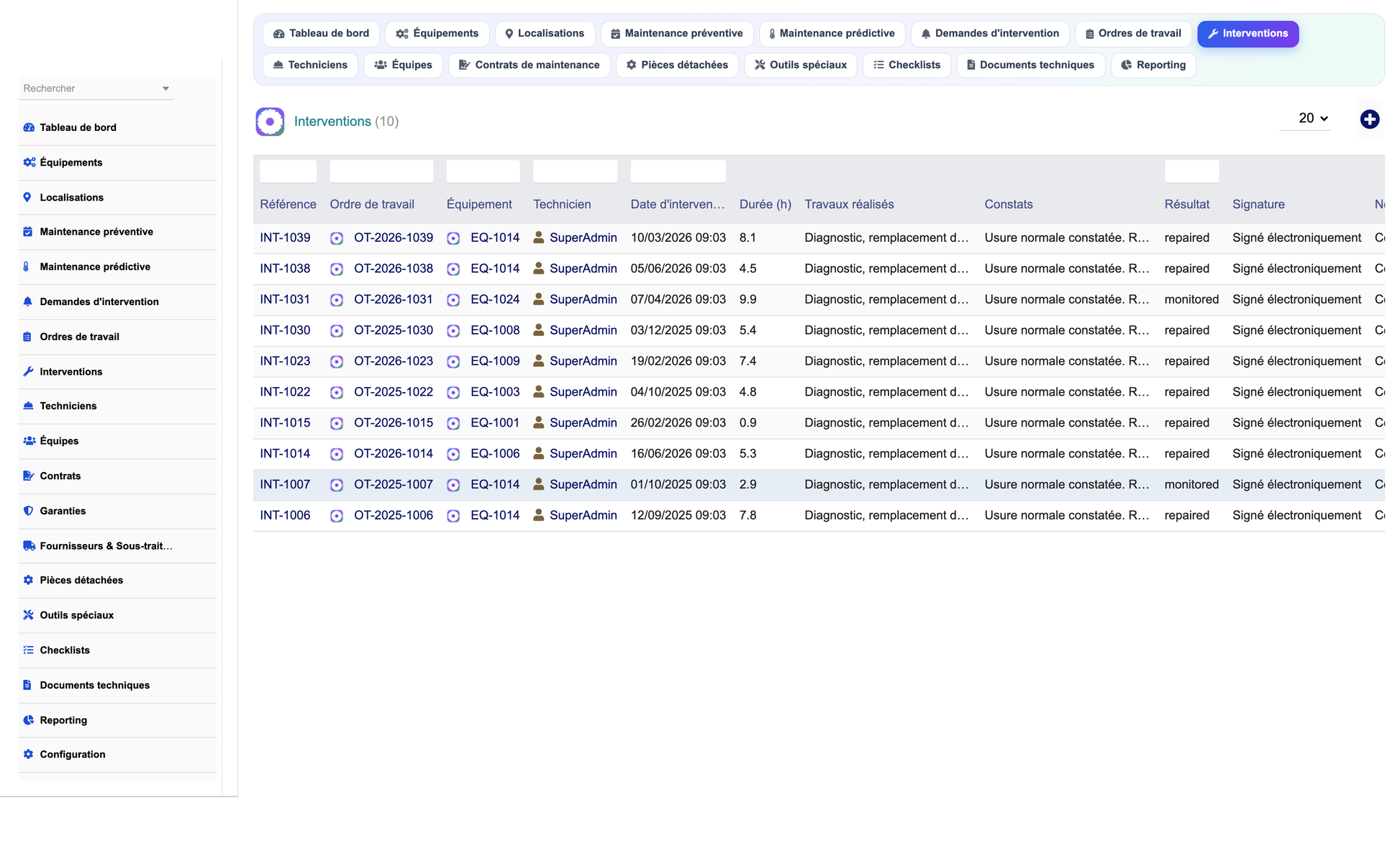This screenshot has height=867, width=1400.
Task: Click the calendar icon beside sidebar Maintenance préventive
Action: point(27,232)
